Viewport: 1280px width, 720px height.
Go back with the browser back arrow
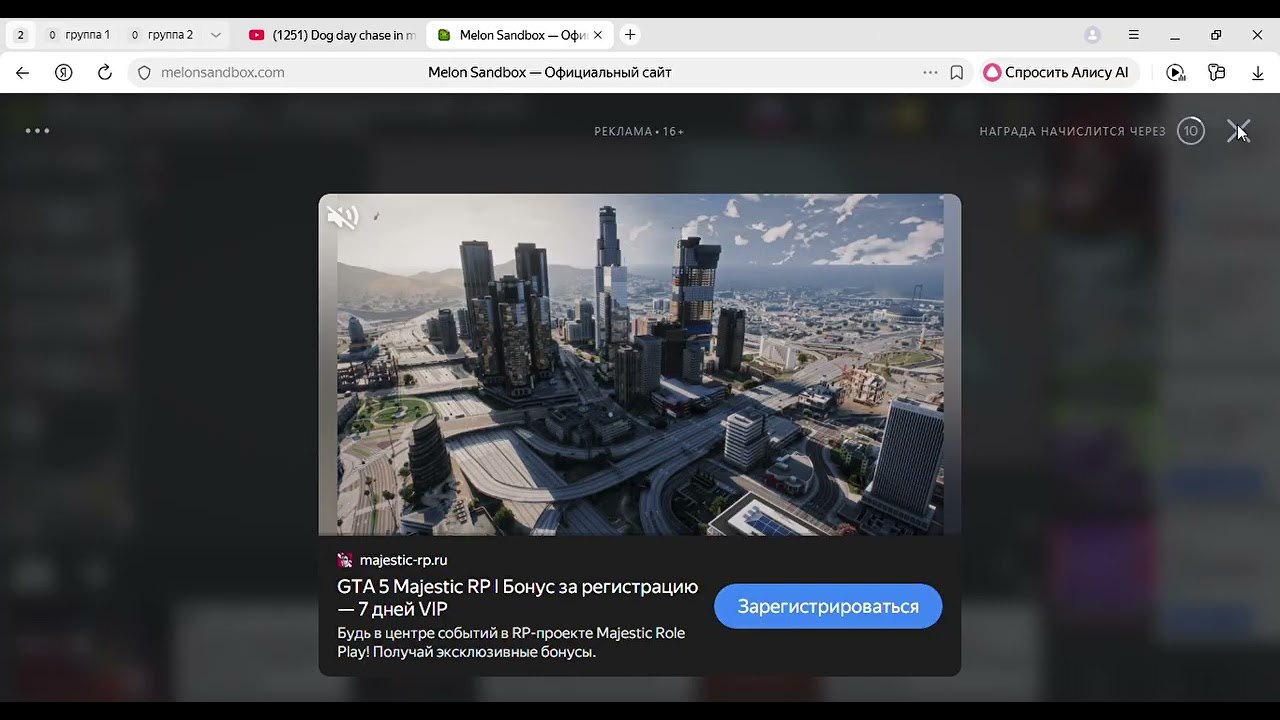click(x=23, y=72)
